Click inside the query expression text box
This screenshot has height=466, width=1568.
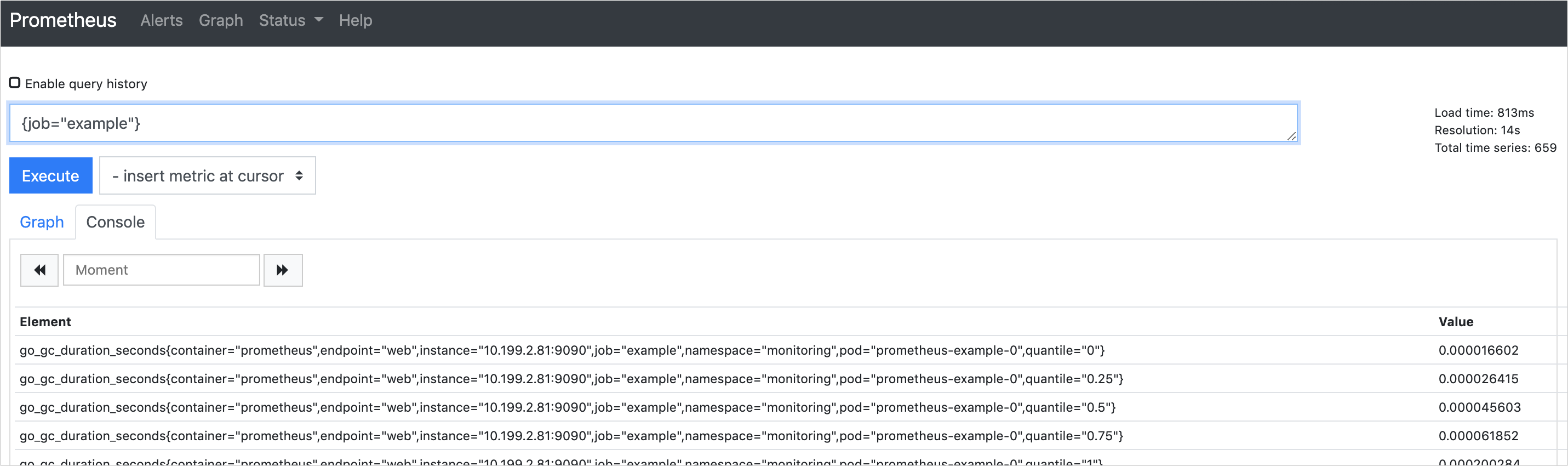pos(653,123)
